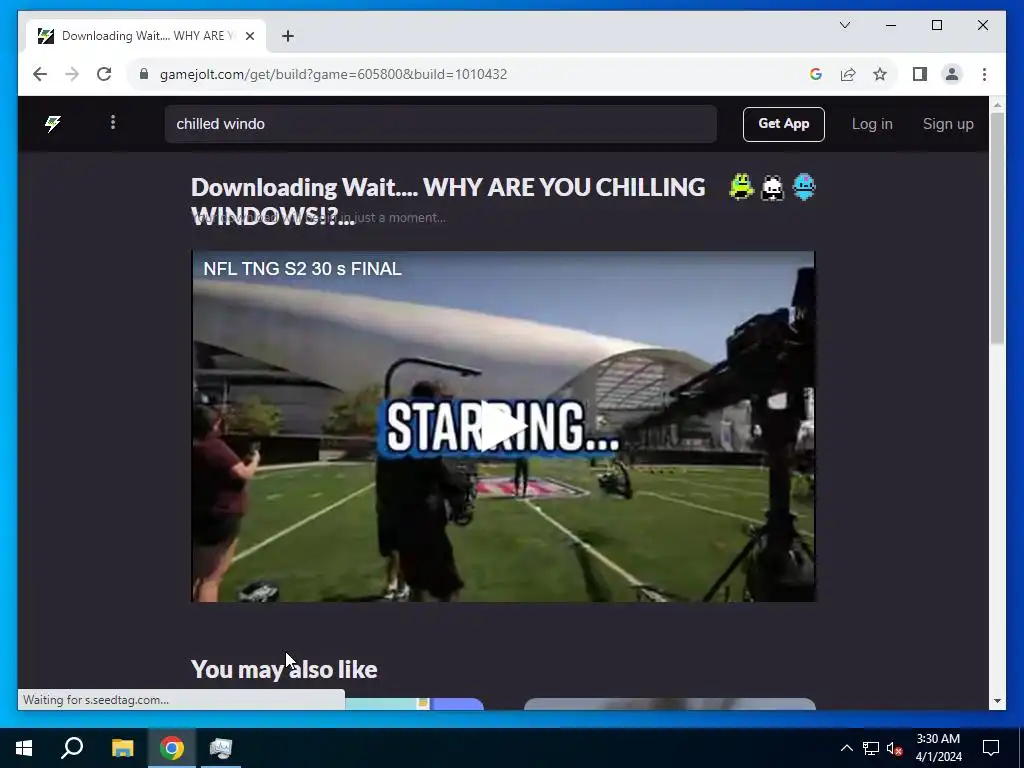Viewport: 1024px width, 768px height.
Task: Click the Chrome taskbar icon
Action: pos(172,748)
